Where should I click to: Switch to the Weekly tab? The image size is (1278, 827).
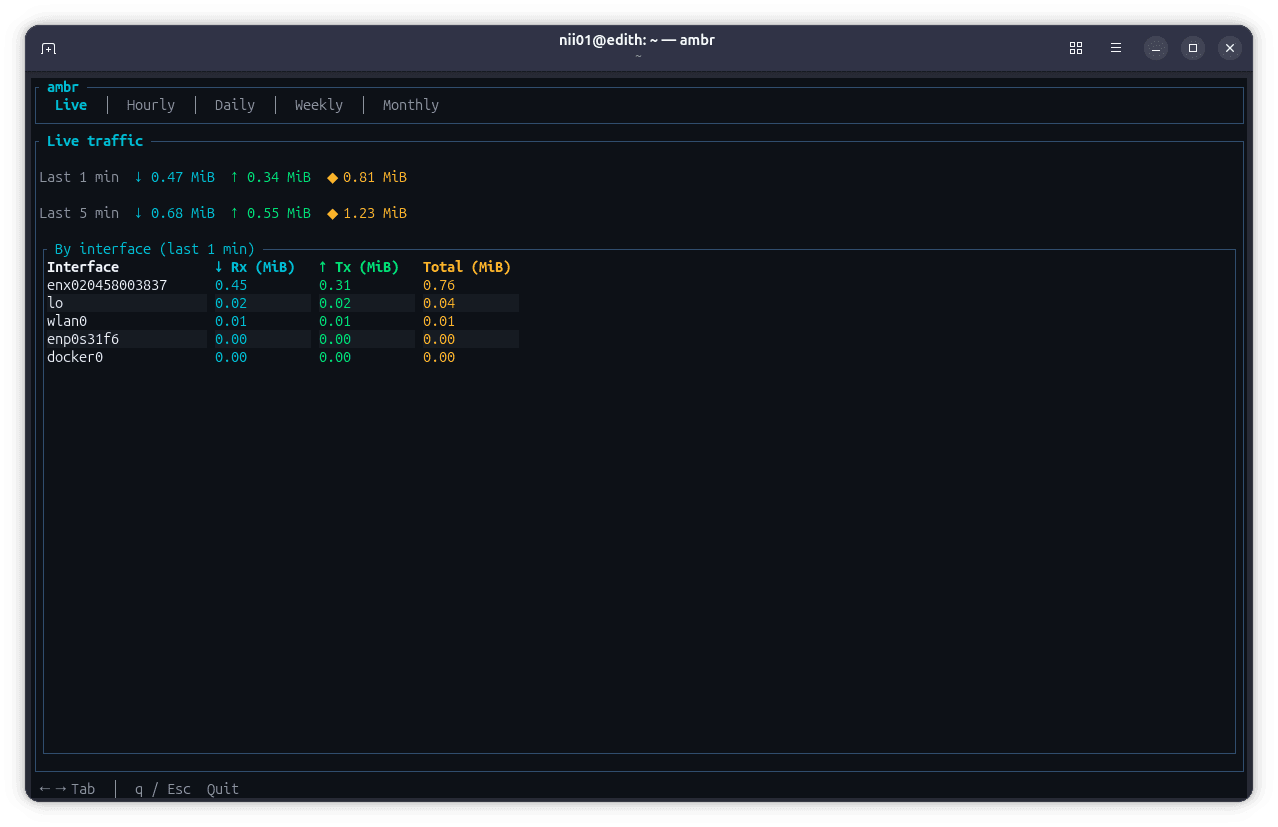319,105
